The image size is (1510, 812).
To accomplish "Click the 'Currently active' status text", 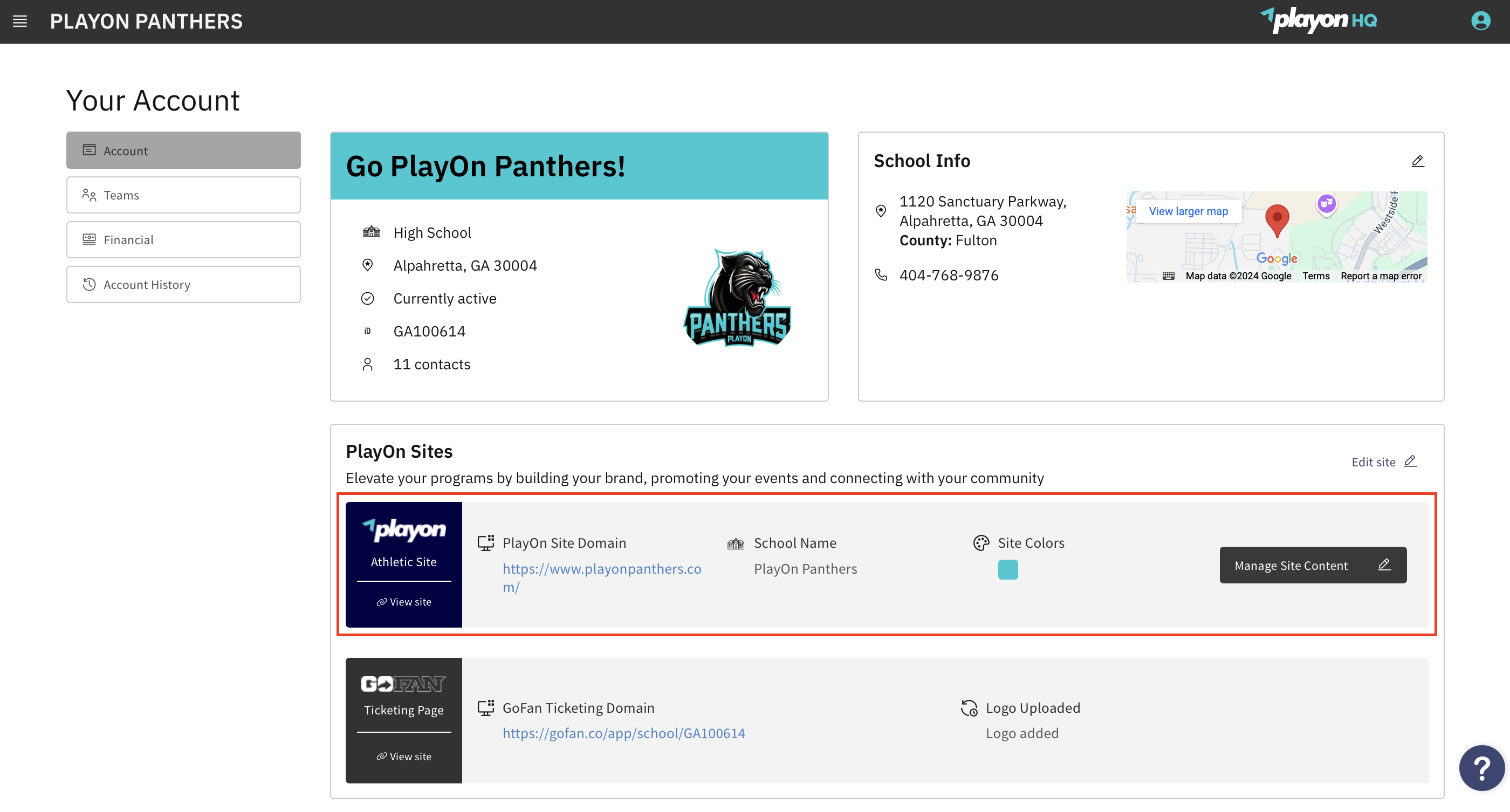I will [x=444, y=298].
